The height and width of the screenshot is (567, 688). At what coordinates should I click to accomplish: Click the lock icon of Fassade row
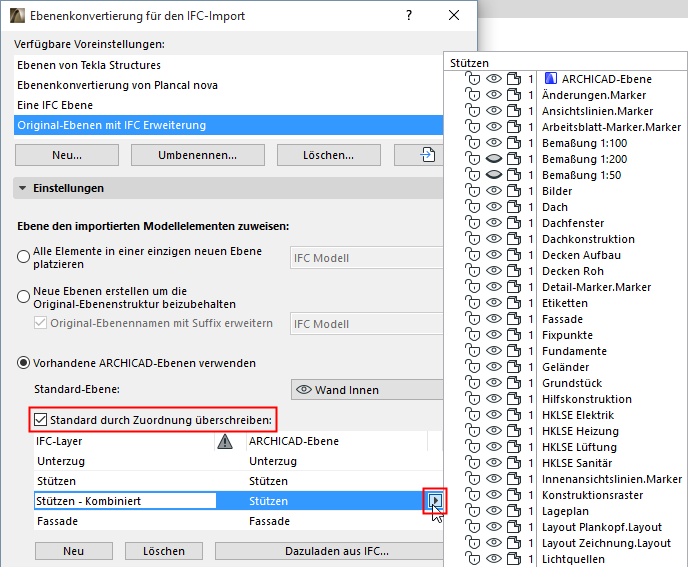tap(473, 319)
